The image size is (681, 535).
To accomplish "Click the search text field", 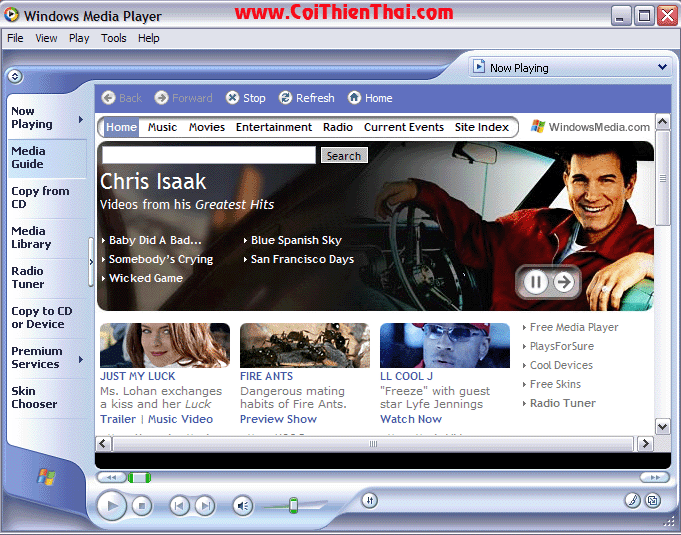I will point(209,155).
